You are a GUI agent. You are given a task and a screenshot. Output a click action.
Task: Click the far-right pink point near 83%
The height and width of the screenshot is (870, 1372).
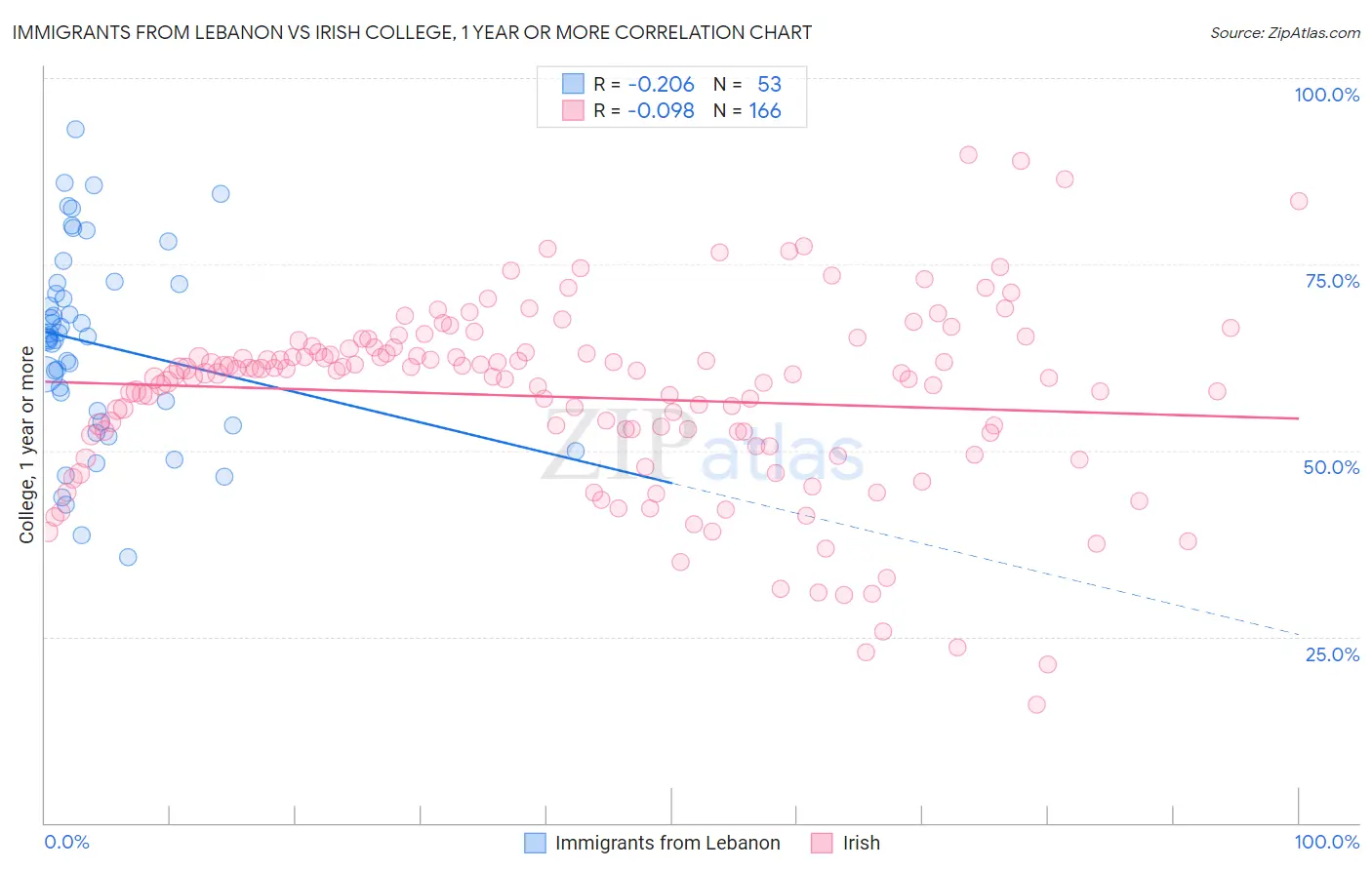pos(1299,201)
